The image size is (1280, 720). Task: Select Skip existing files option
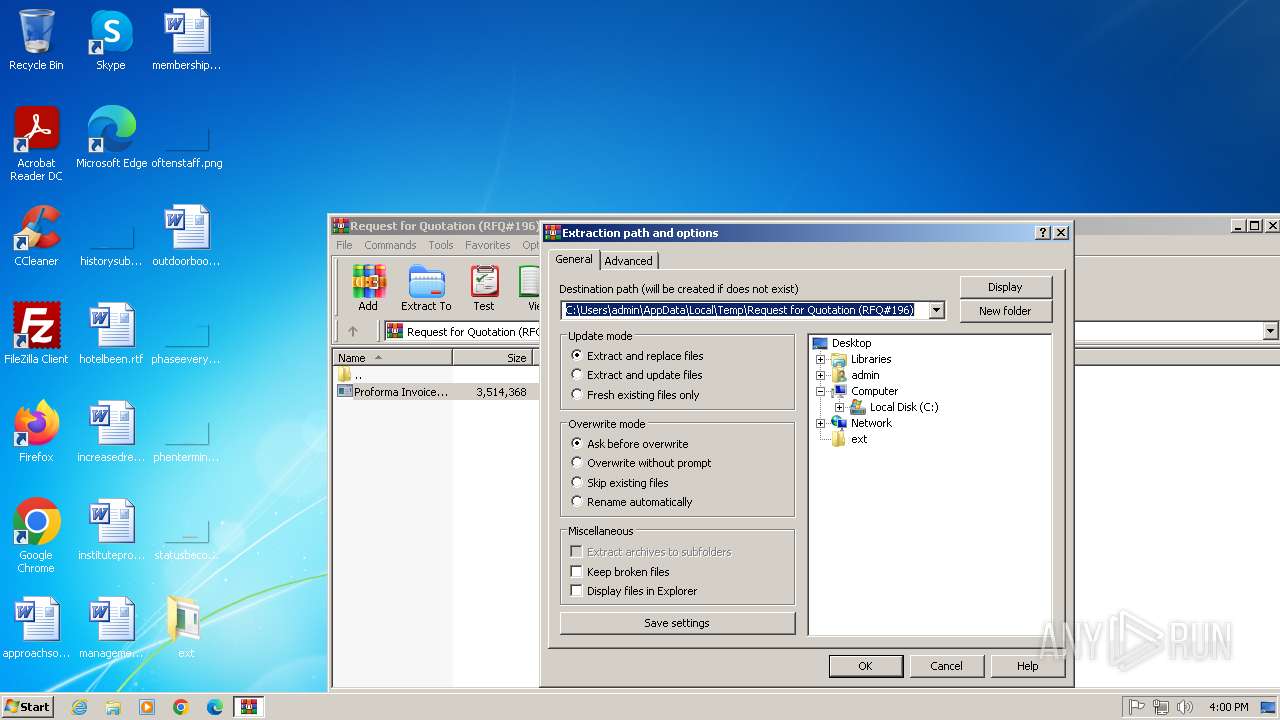click(620, 483)
